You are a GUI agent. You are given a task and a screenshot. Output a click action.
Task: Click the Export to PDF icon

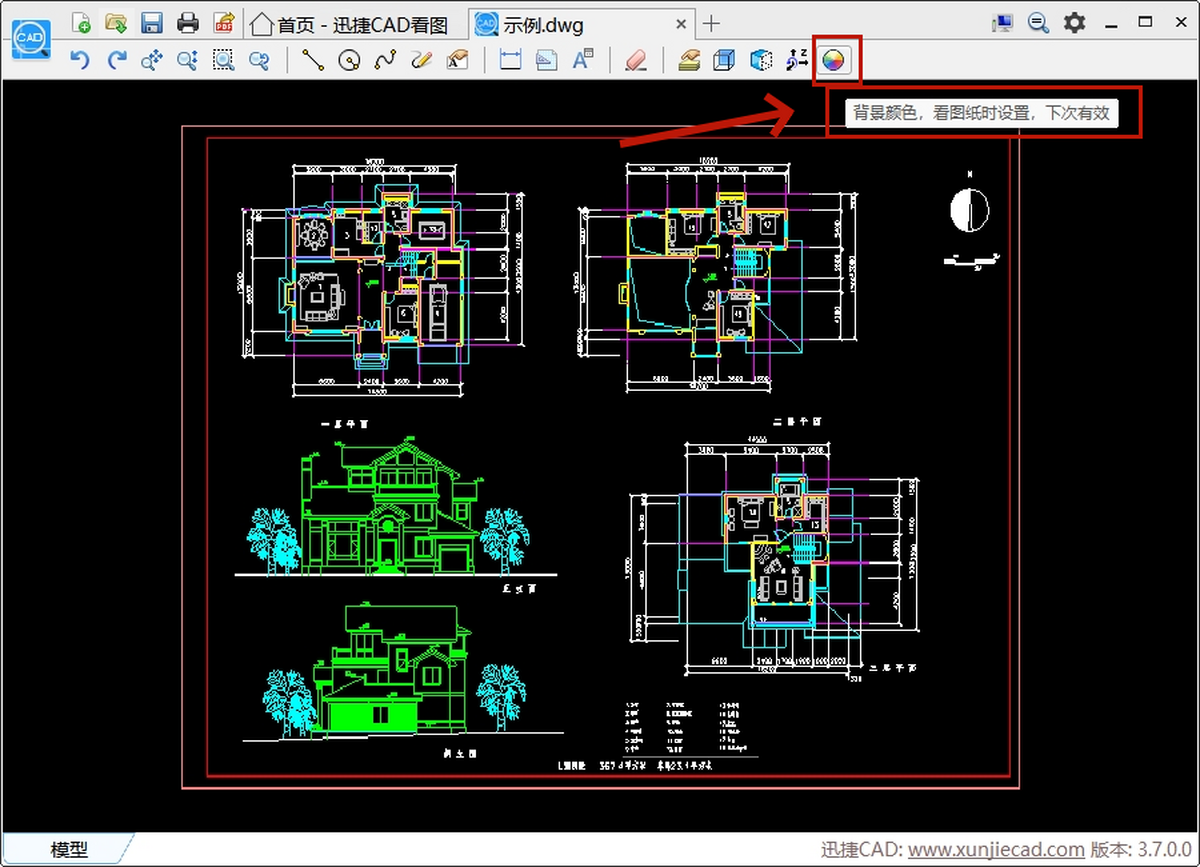tap(224, 23)
